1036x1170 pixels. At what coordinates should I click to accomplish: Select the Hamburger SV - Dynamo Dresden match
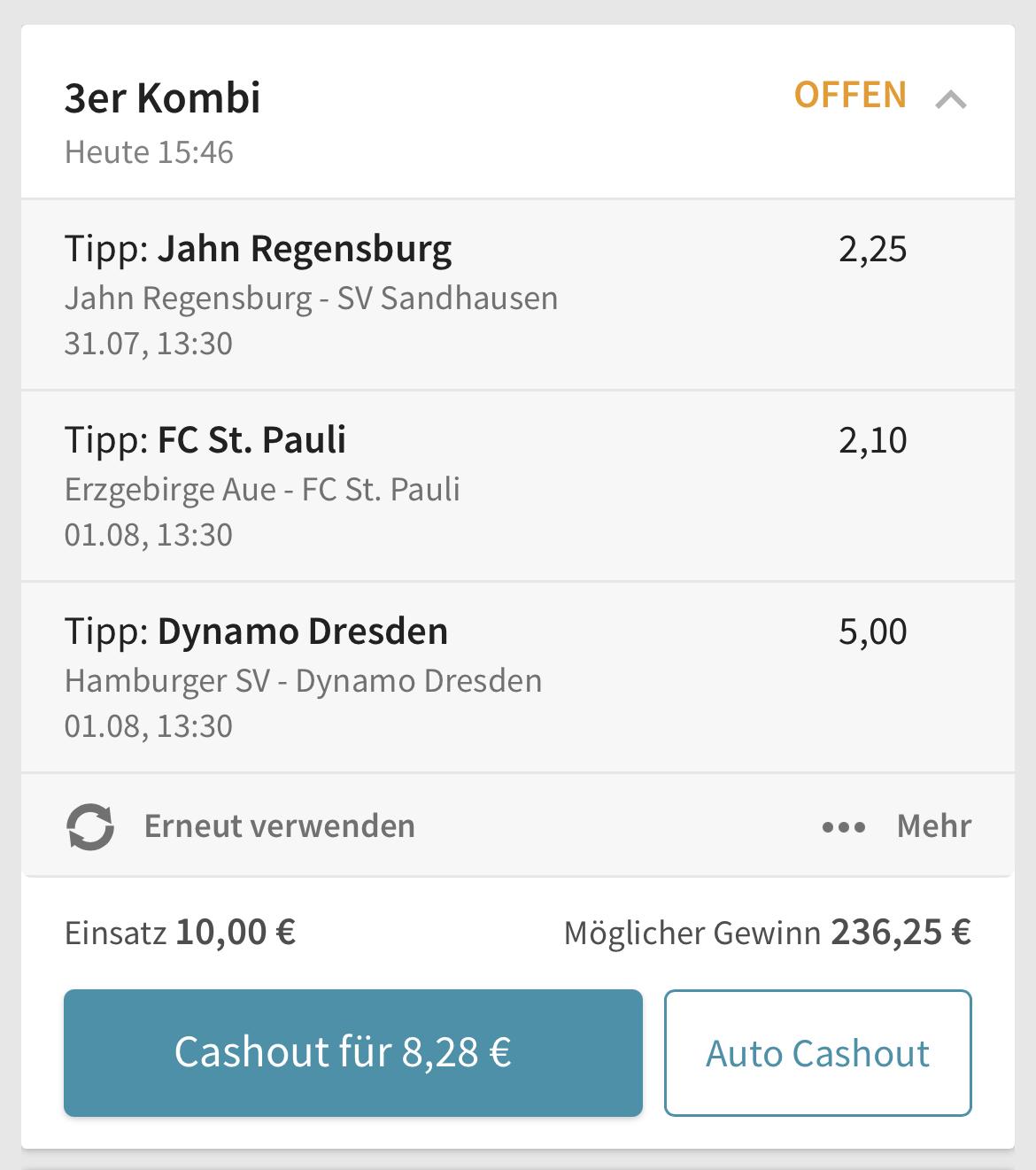[x=303, y=681]
